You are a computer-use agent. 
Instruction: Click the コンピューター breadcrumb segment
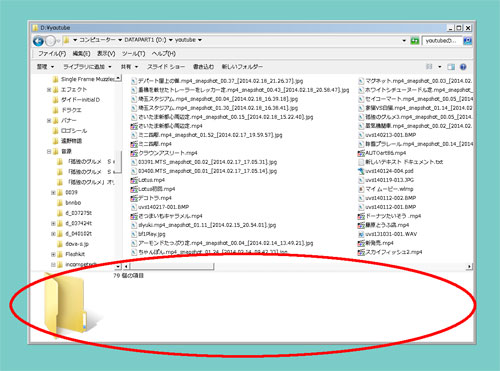97,40
